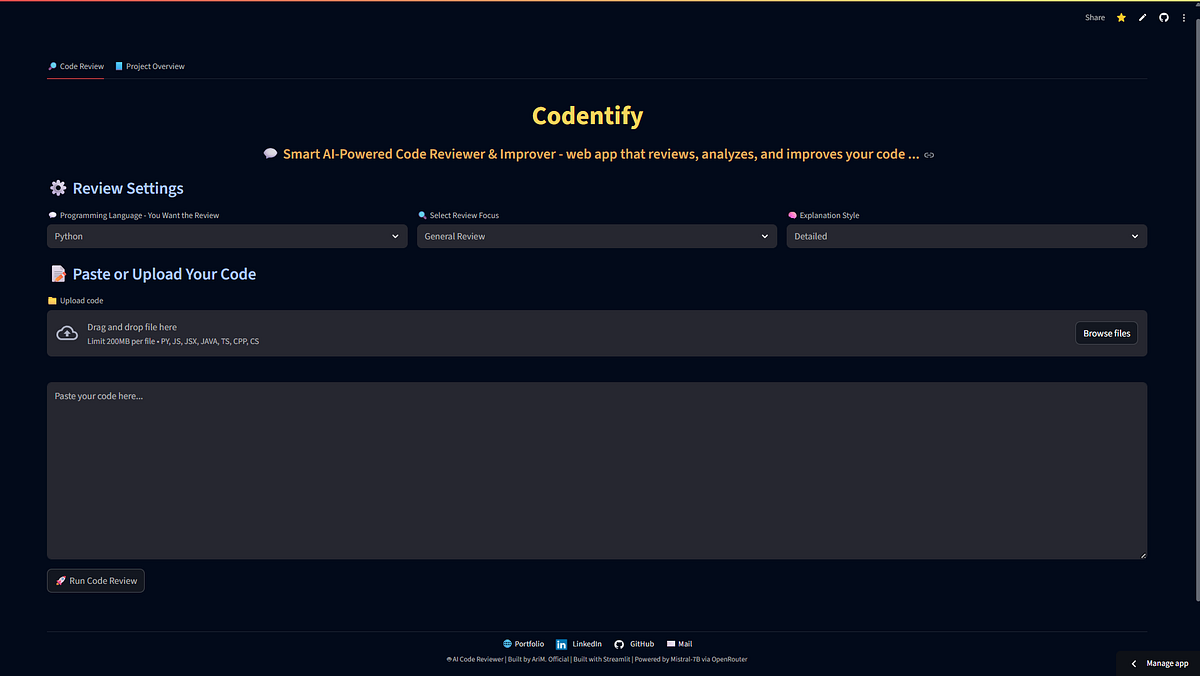1200x676 pixels.
Task: Open the three-dot overflow menu
Action: click(x=1185, y=17)
